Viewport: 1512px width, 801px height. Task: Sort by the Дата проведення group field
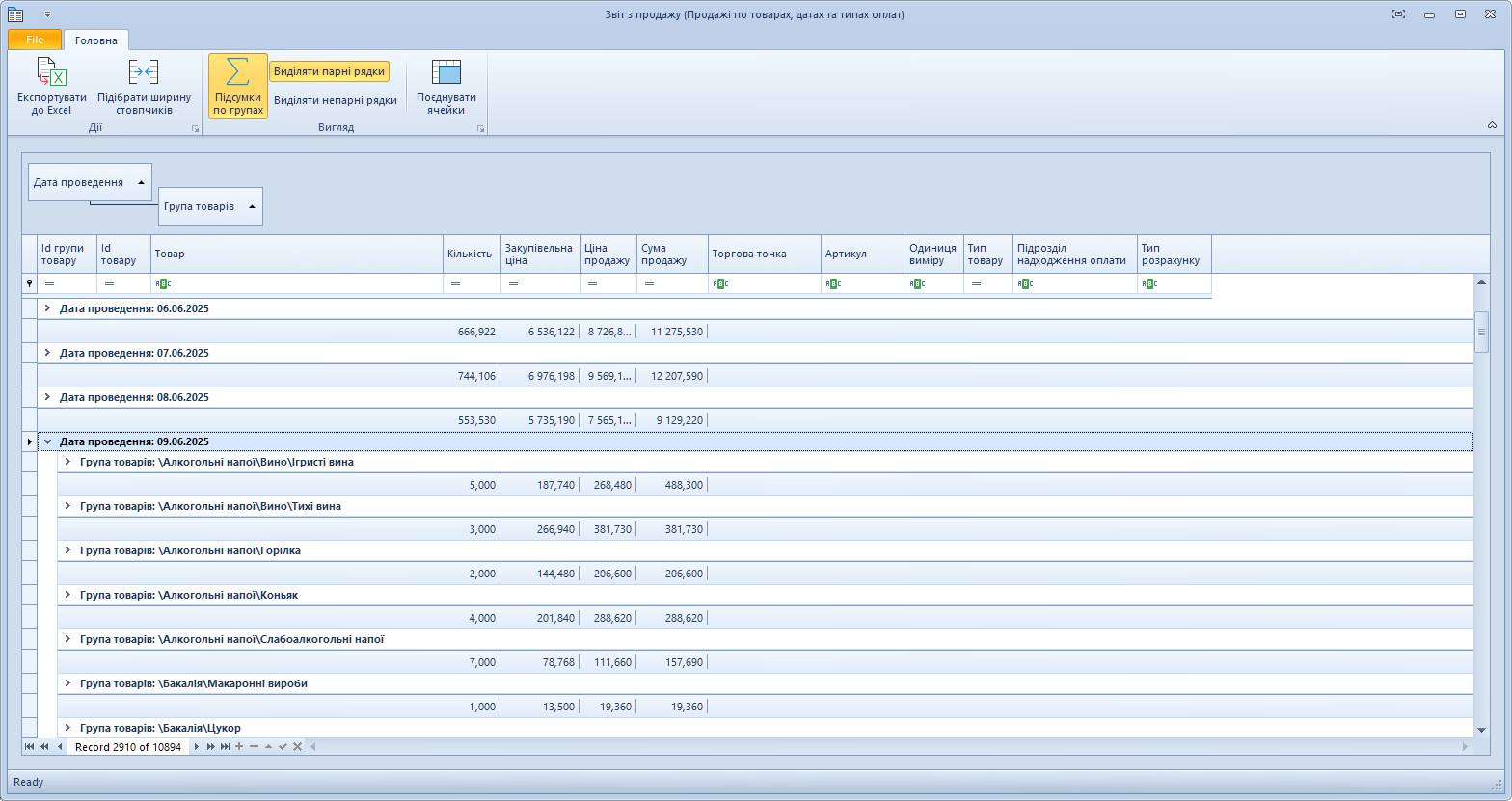click(x=90, y=182)
